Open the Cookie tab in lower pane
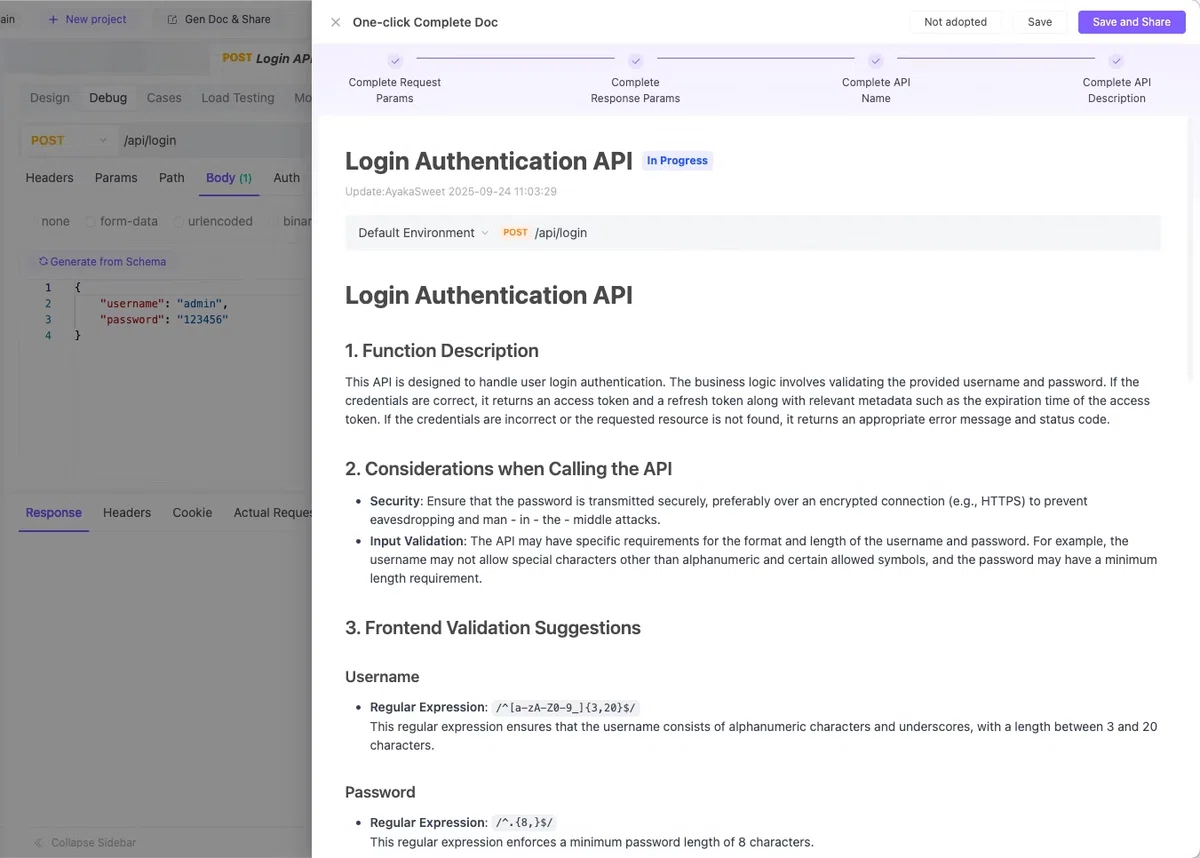 point(192,513)
